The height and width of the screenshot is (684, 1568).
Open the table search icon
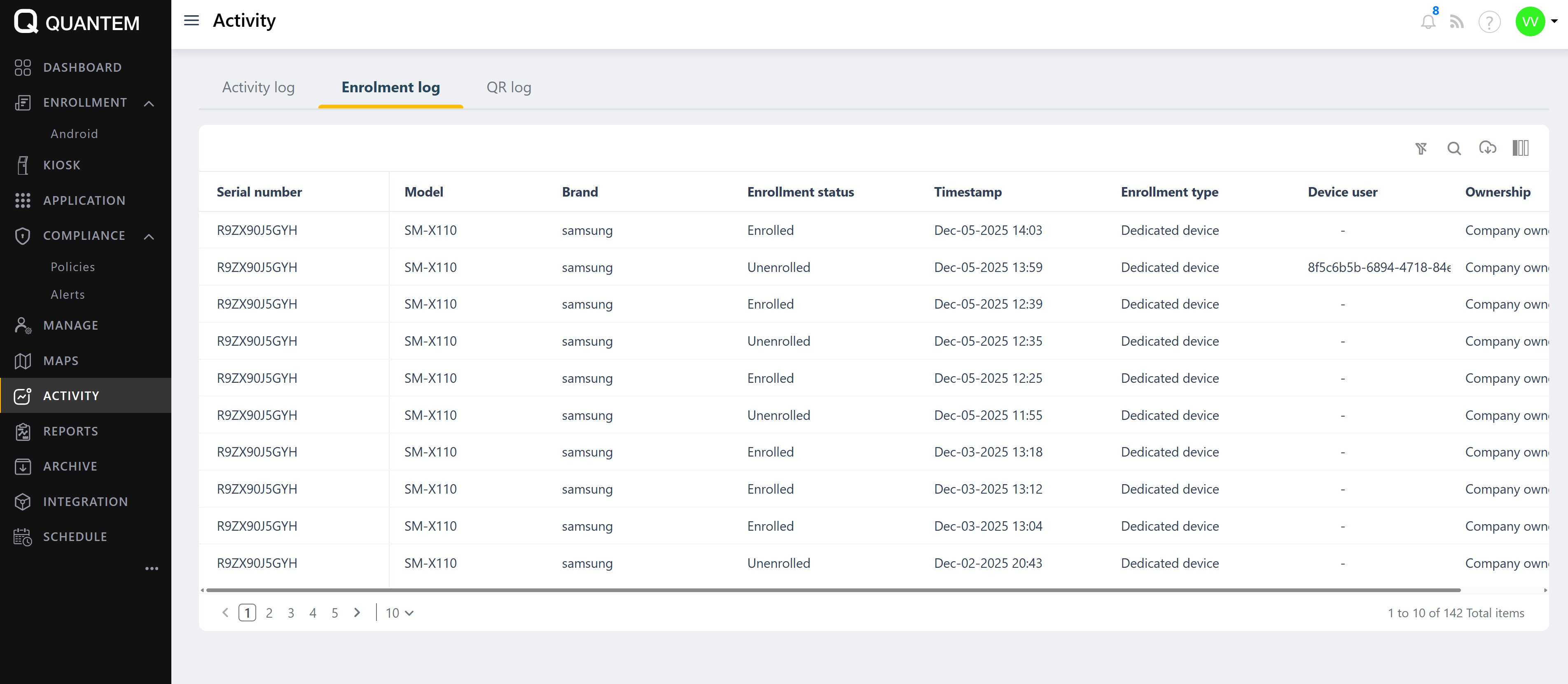pyautogui.click(x=1453, y=148)
